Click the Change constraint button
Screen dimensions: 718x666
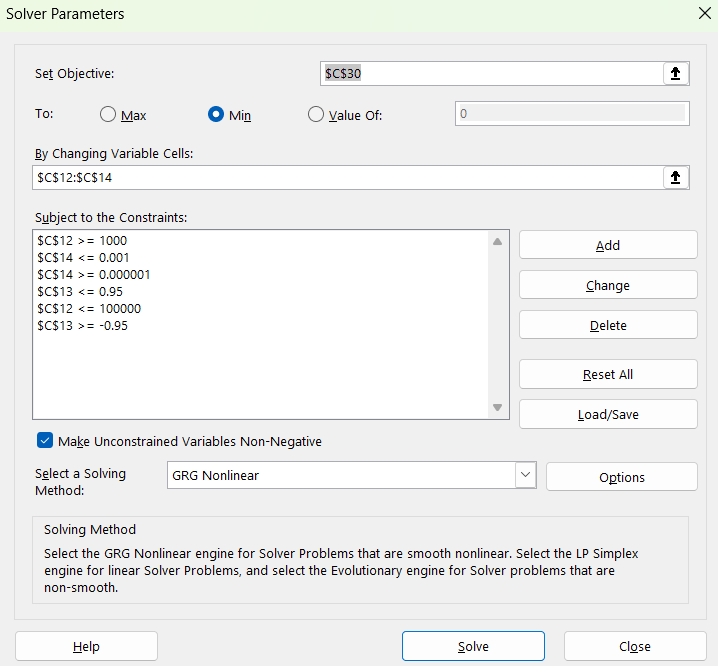pyautogui.click(x=607, y=285)
